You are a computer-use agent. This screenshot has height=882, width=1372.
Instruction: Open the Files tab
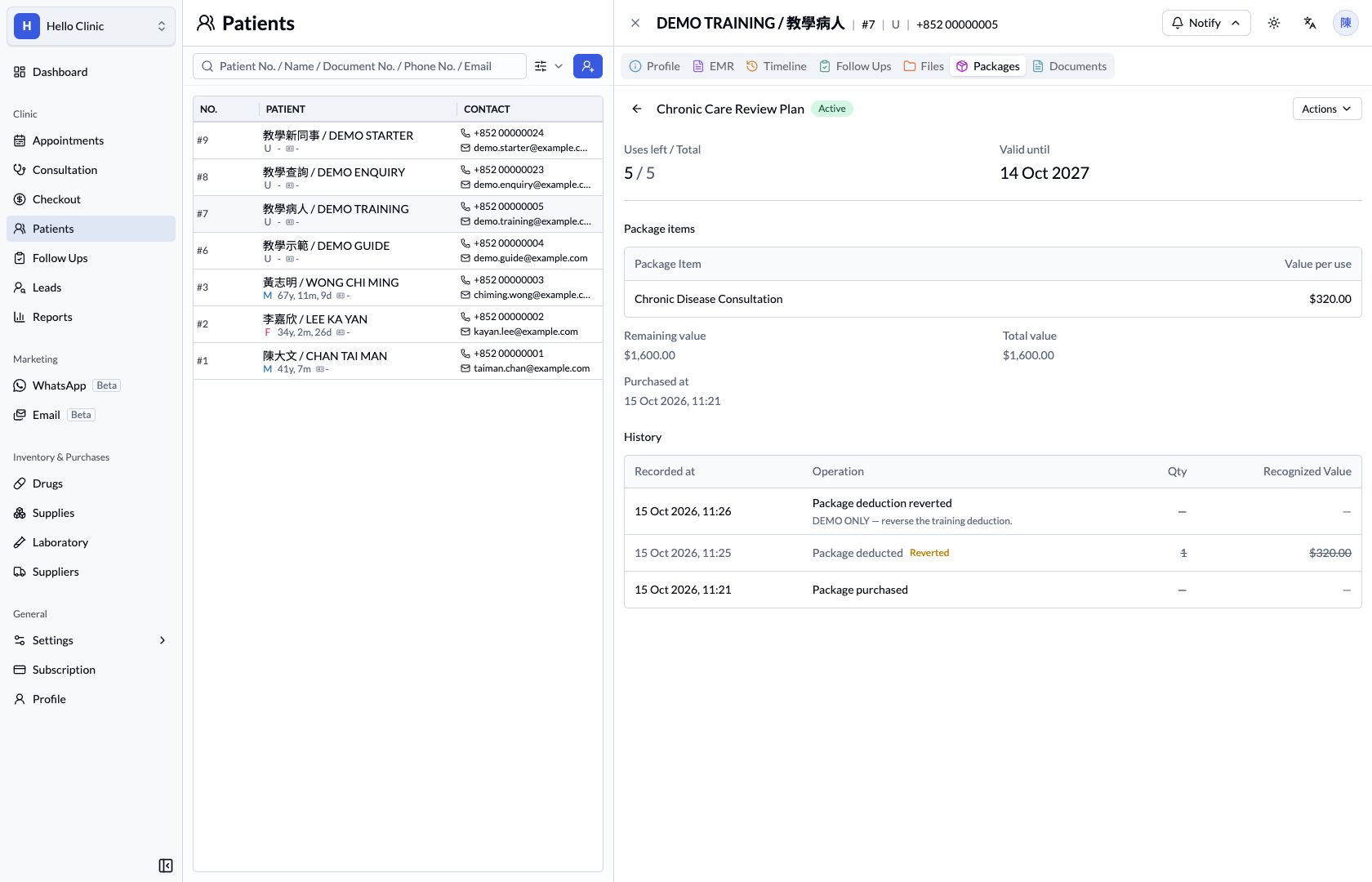coord(924,66)
